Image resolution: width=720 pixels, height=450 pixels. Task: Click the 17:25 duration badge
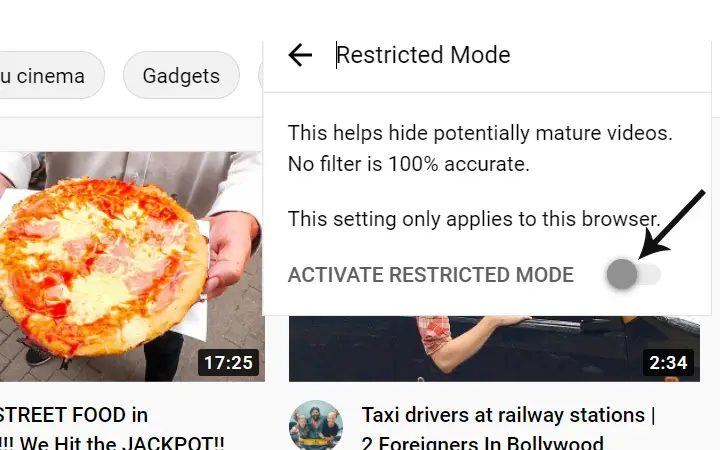click(x=228, y=362)
